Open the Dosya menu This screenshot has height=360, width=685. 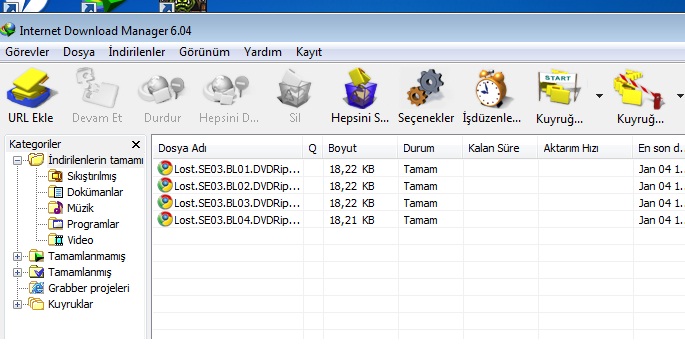79,52
